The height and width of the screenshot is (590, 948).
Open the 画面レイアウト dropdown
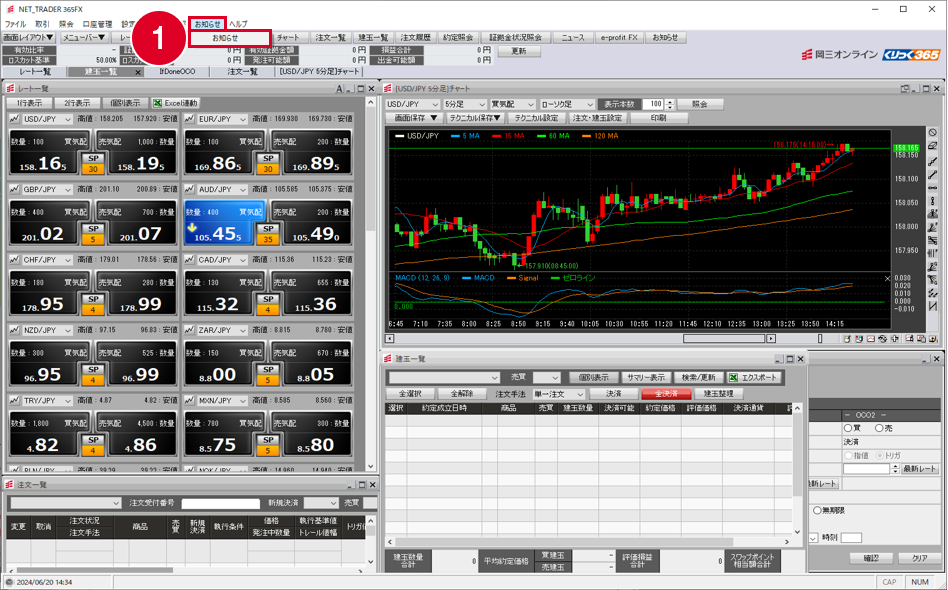click(x=28, y=37)
